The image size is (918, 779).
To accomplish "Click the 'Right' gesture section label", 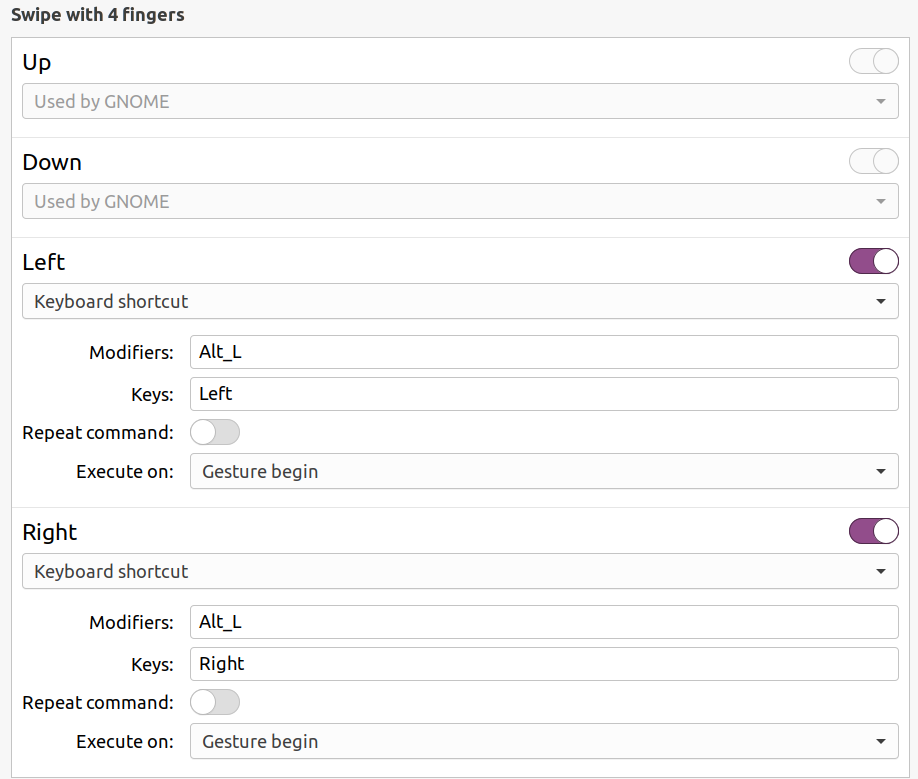I will [x=50, y=533].
